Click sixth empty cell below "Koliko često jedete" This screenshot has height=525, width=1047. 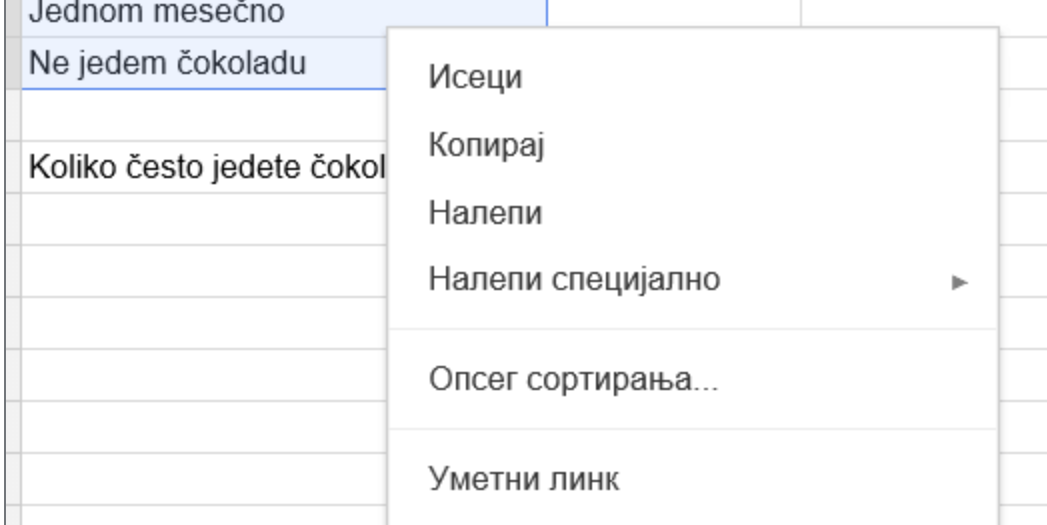[200, 478]
